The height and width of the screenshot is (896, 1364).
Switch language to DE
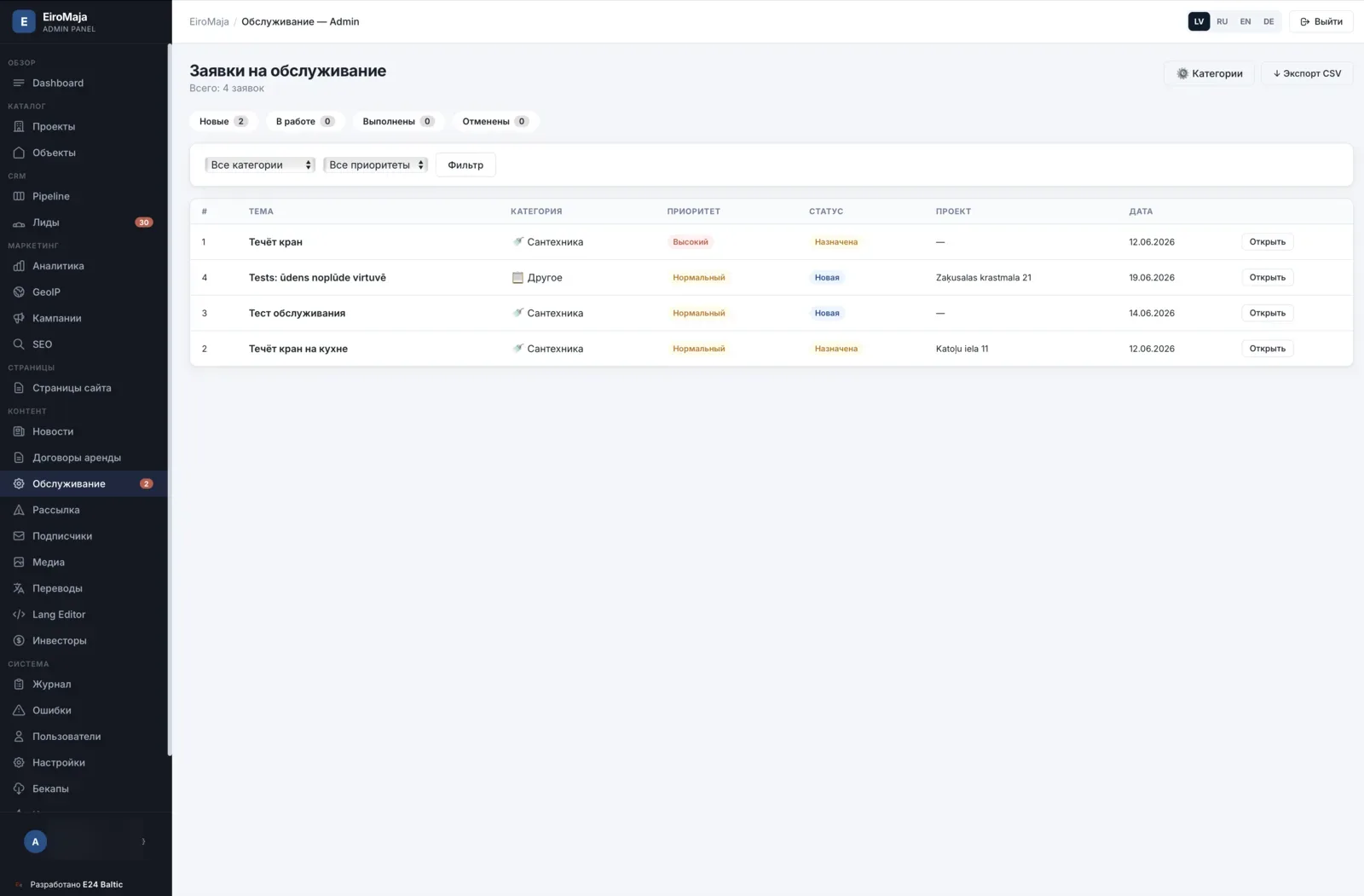click(x=1269, y=21)
